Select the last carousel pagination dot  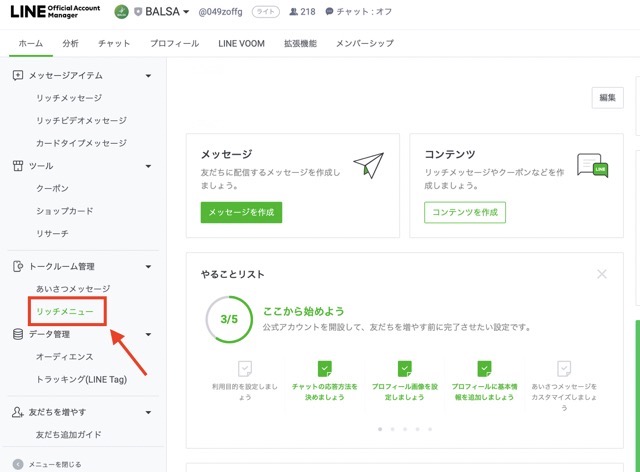point(430,429)
